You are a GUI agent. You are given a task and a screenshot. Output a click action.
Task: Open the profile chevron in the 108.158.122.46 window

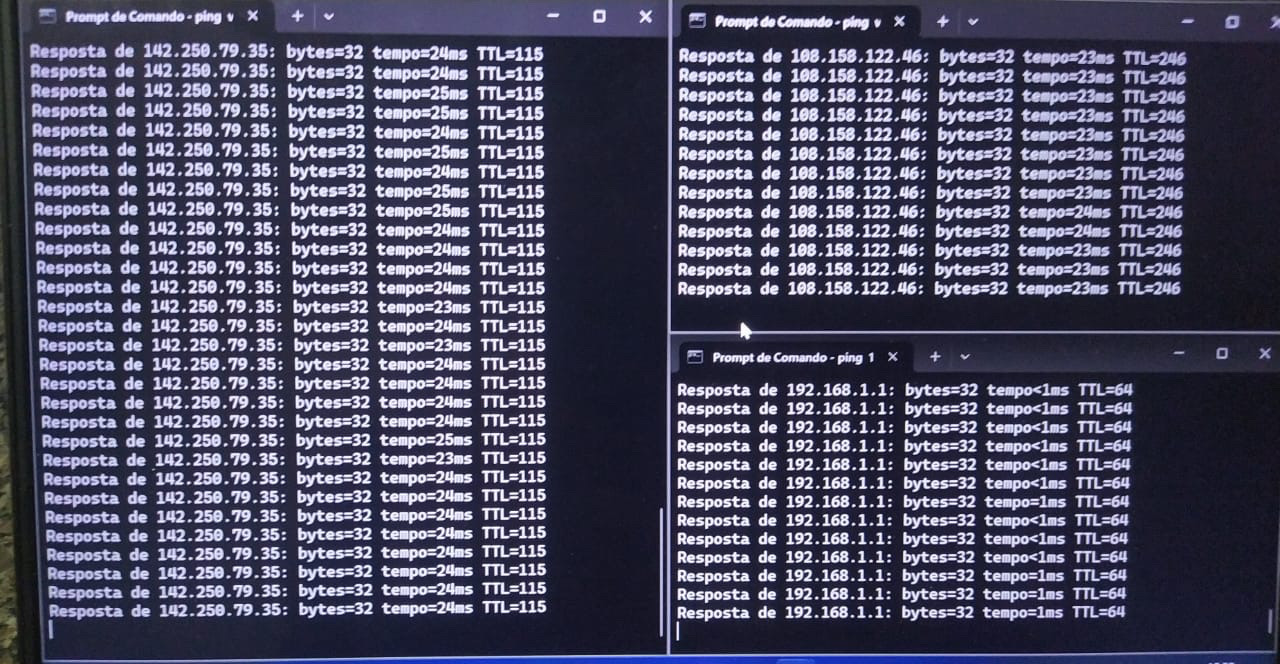click(x=973, y=21)
